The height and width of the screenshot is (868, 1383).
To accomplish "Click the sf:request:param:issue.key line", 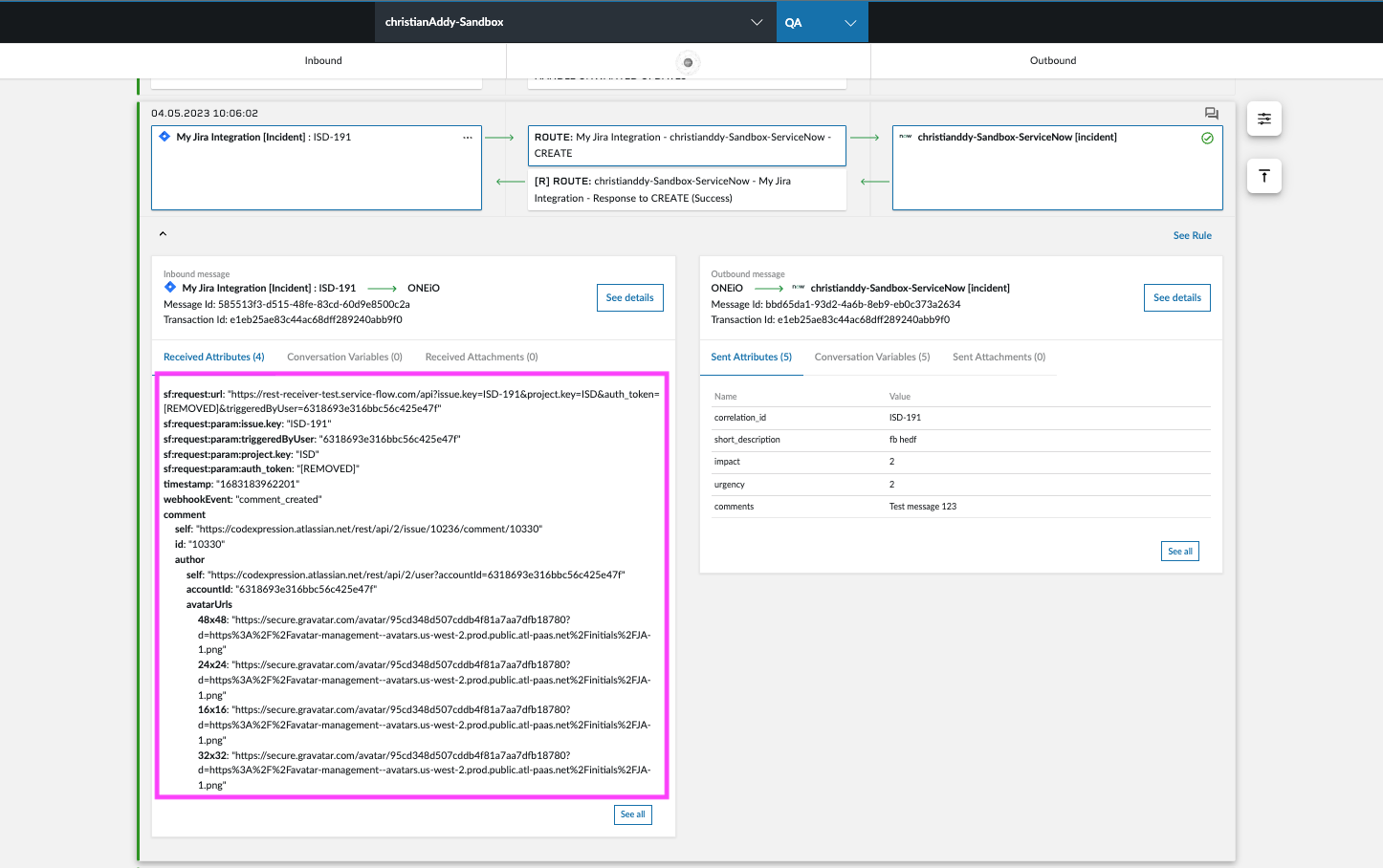I will (247, 423).
